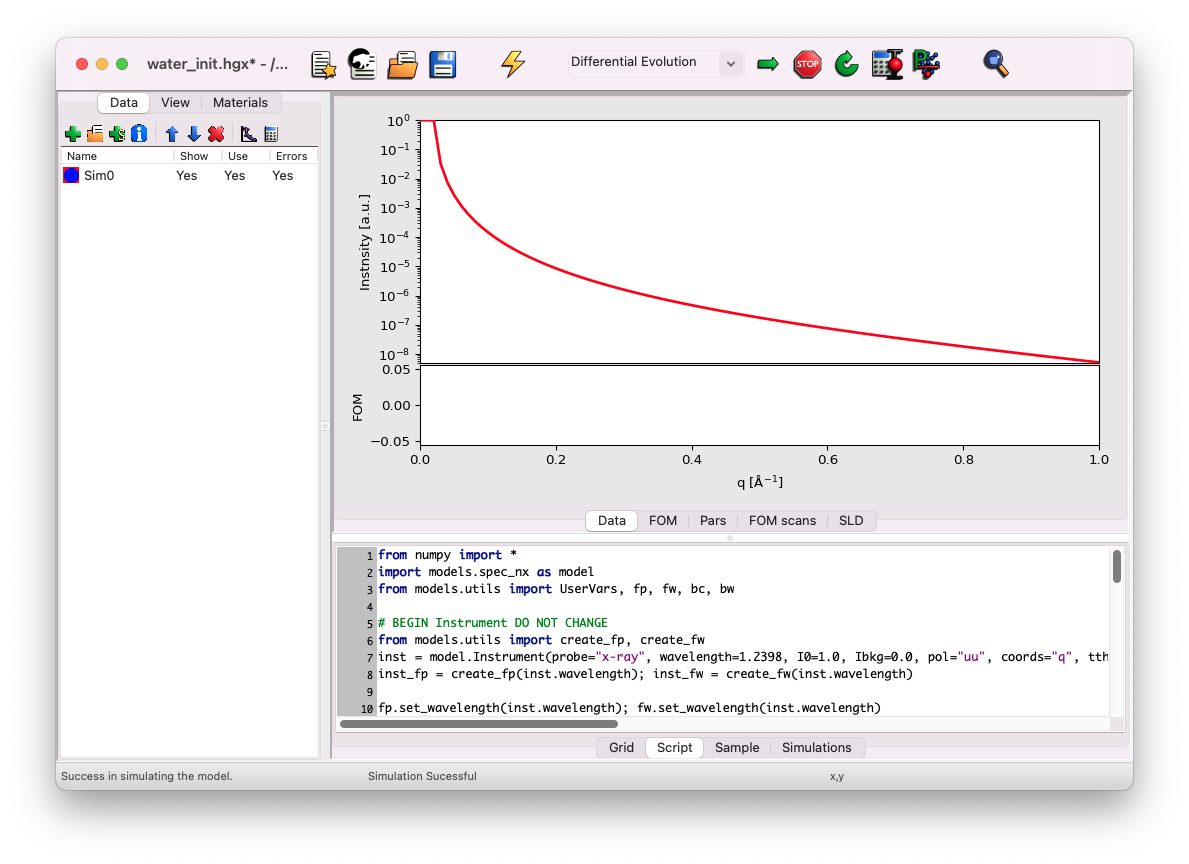Create a new model with the starred document icon
This screenshot has height=864, width=1189.
pyautogui.click(x=324, y=64)
